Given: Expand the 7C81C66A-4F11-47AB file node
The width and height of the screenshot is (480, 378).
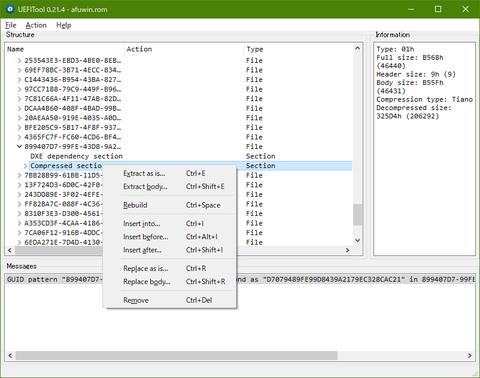Looking at the screenshot, I should (19, 99).
